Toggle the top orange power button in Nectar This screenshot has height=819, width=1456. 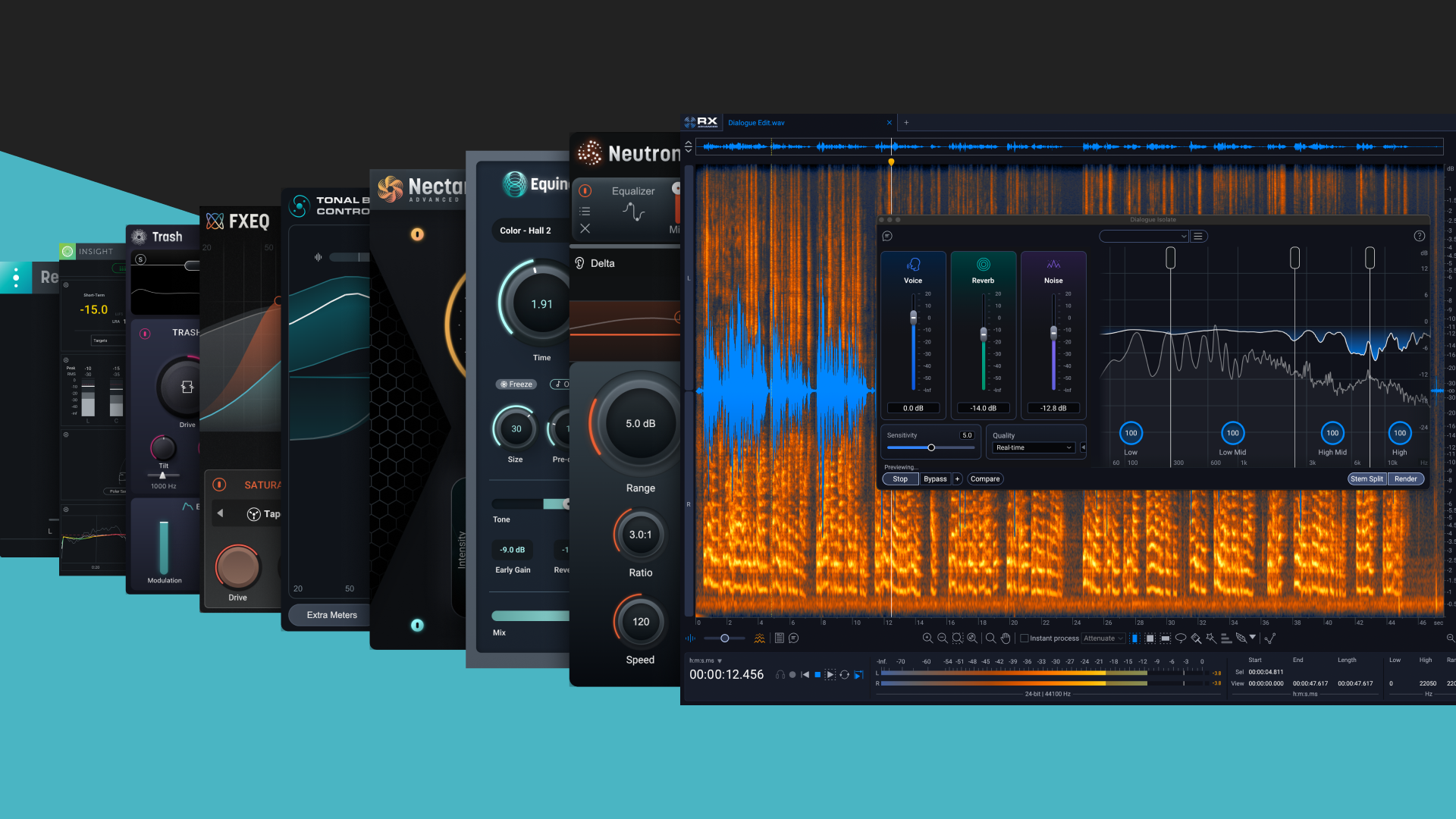tap(417, 234)
